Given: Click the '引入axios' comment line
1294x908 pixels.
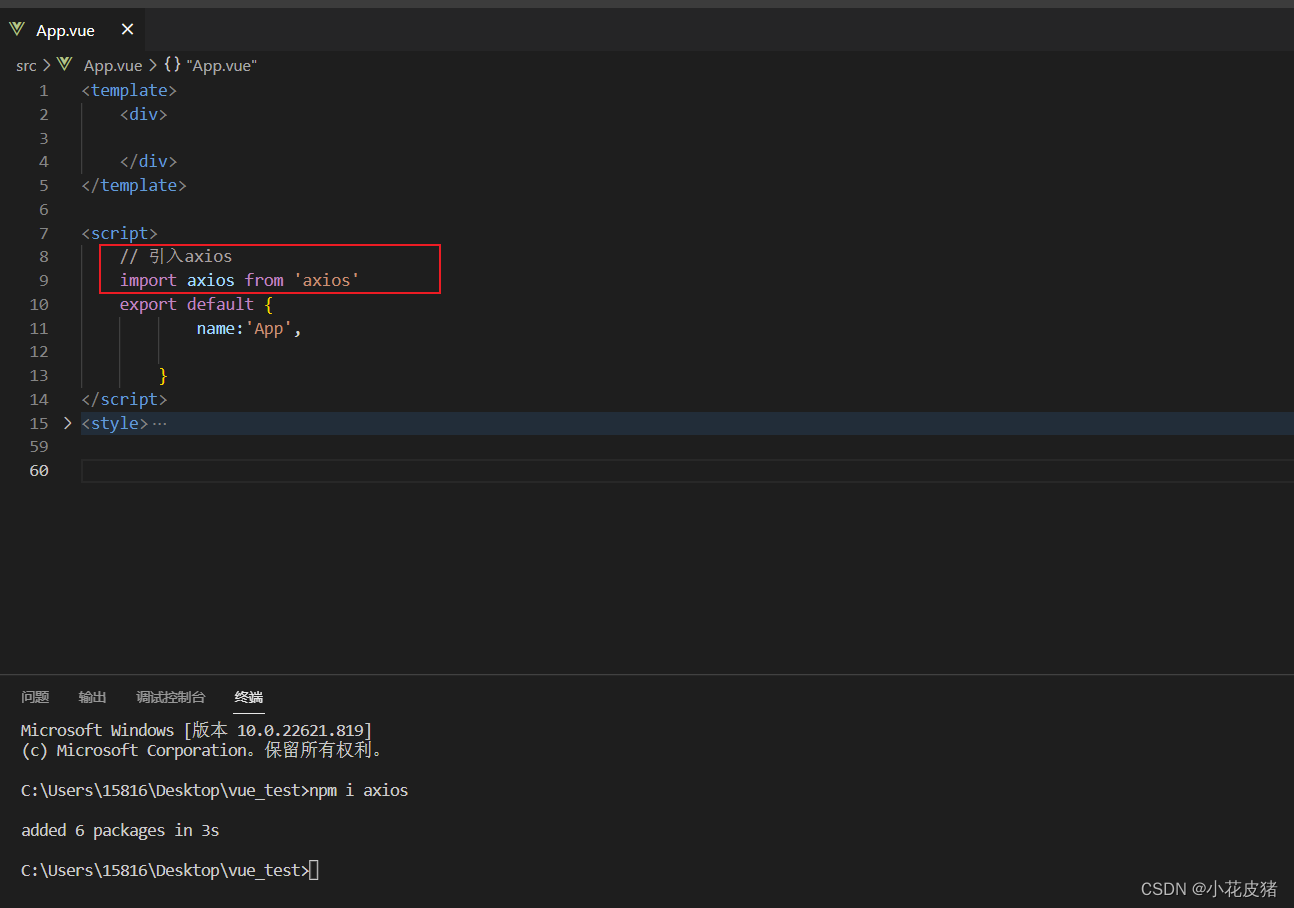Looking at the screenshot, I should tap(176, 256).
